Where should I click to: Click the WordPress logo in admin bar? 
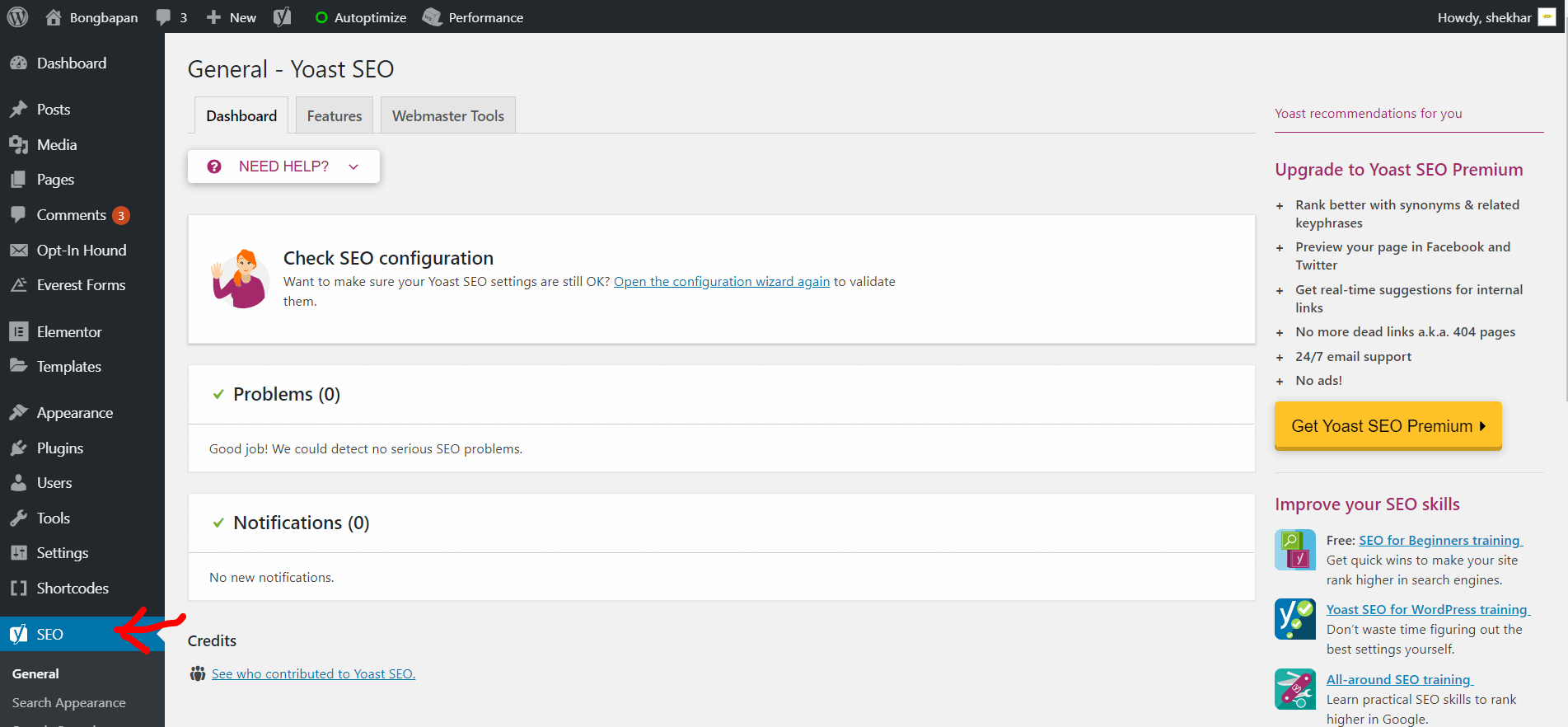(x=17, y=17)
